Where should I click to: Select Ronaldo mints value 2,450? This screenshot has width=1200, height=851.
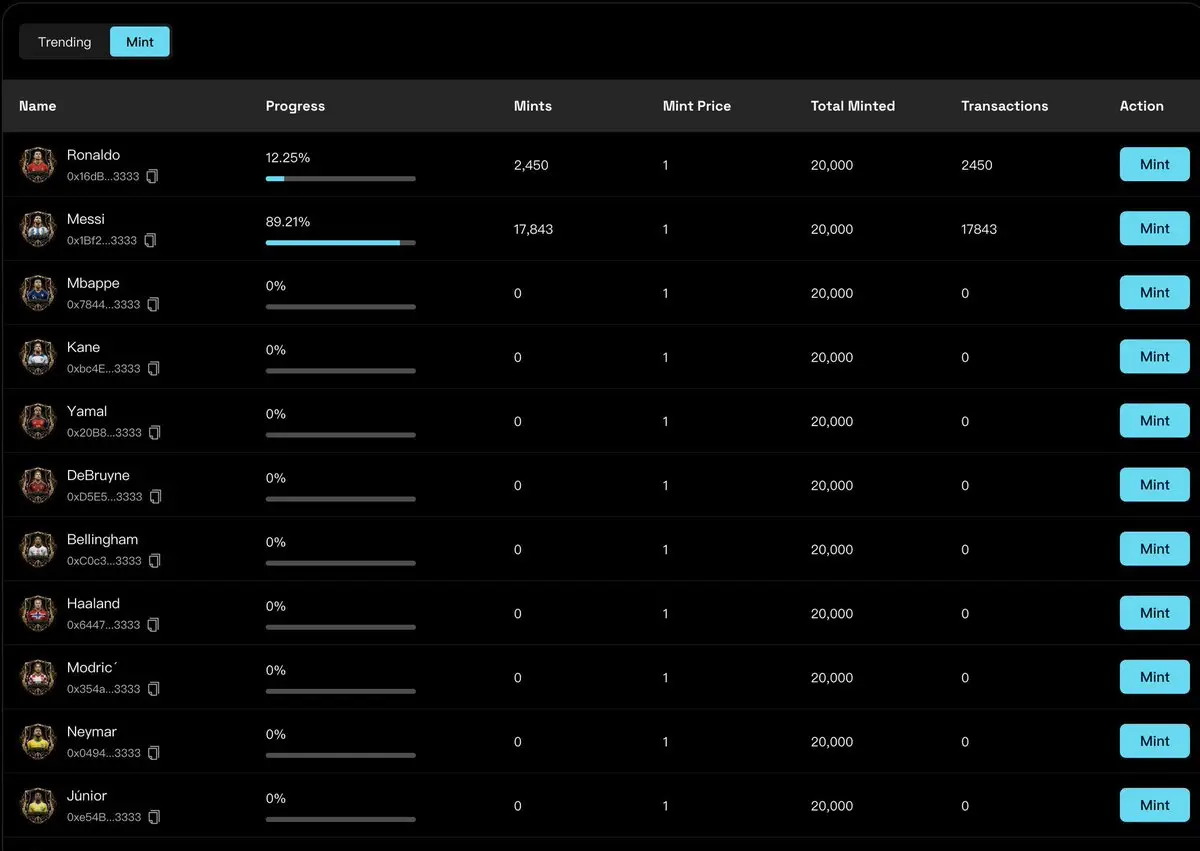pyautogui.click(x=531, y=165)
